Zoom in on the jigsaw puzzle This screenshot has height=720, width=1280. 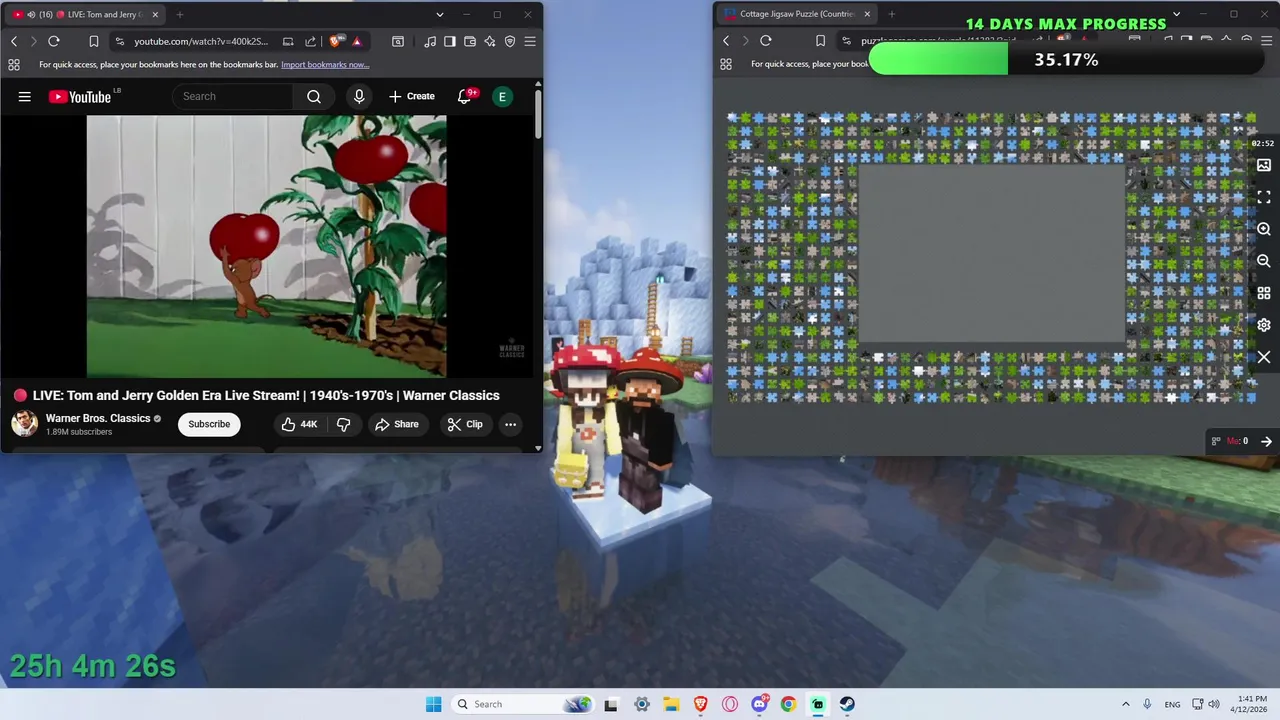pos(1264,229)
